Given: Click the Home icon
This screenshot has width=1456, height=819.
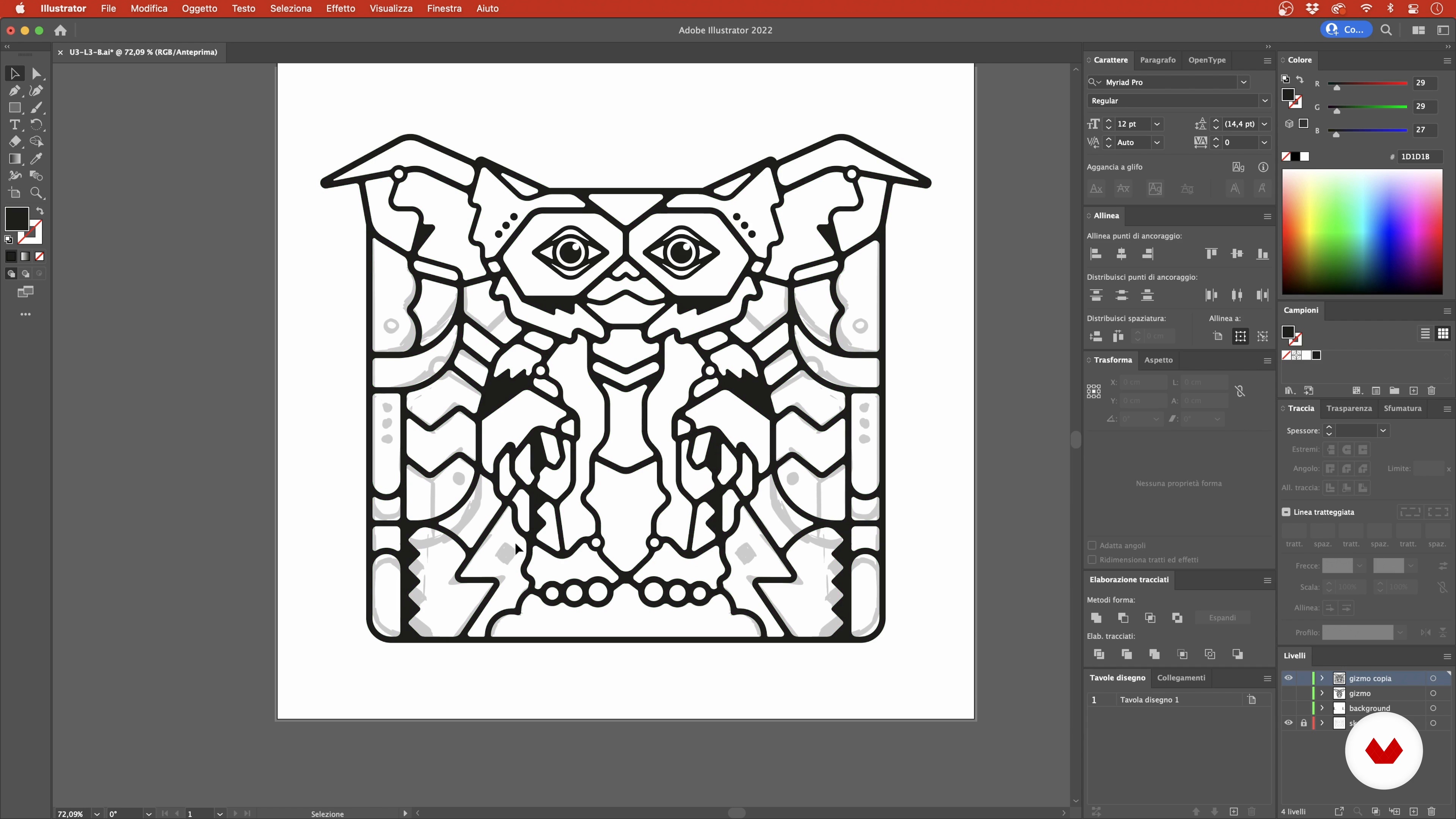Looking at the screenshot, I should click(61, 30).
